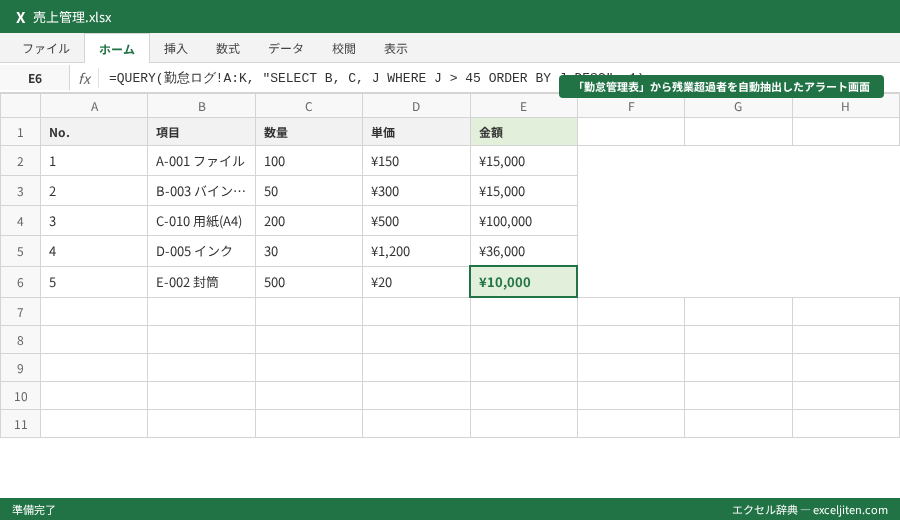Viewport: 900px width, 520px height.
Task: Click the 数量 header cell
Action: tap(309, 133)
